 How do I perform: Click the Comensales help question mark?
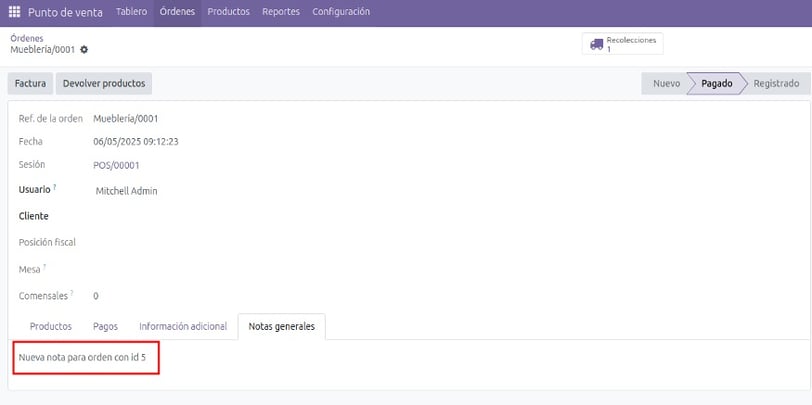pyautogui.click(x=72, y=293)
